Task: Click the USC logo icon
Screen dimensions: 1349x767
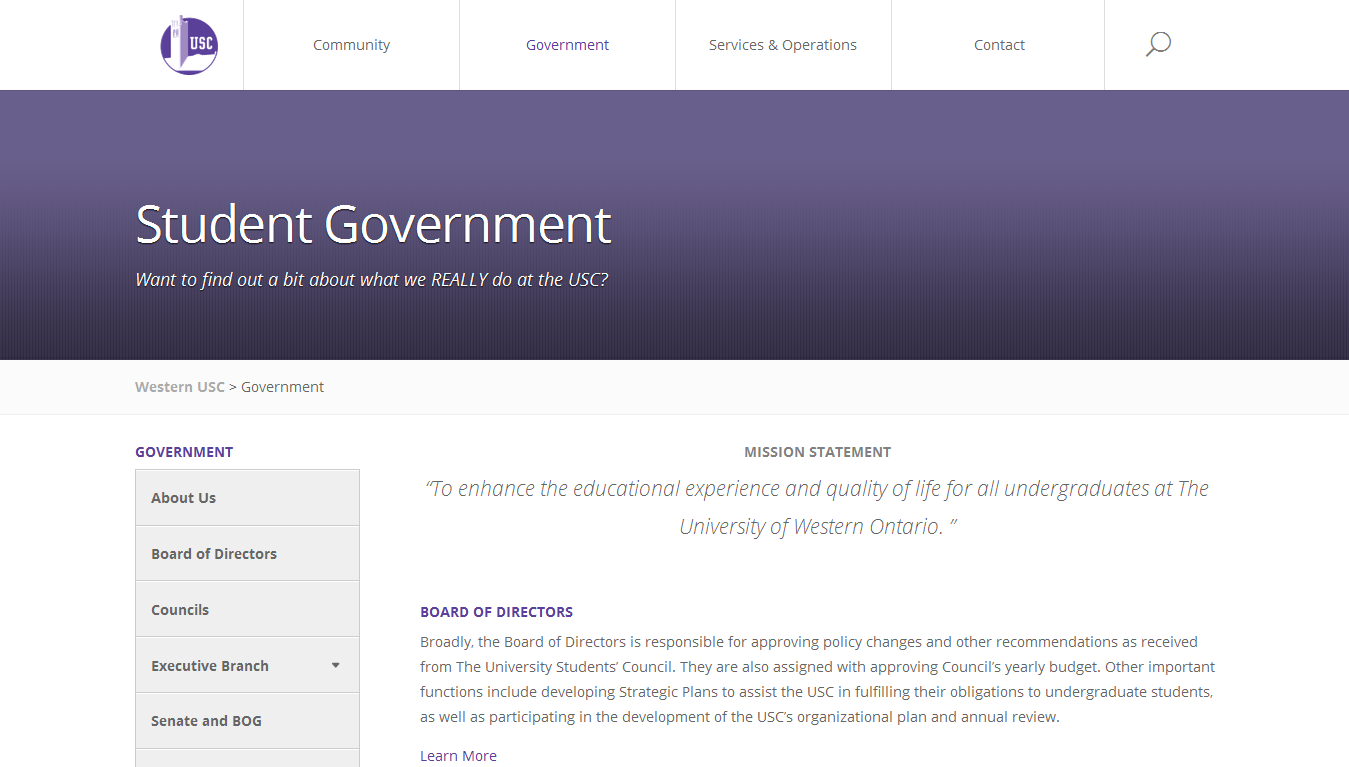Action: pyautogui.click(x=189, y=45)
